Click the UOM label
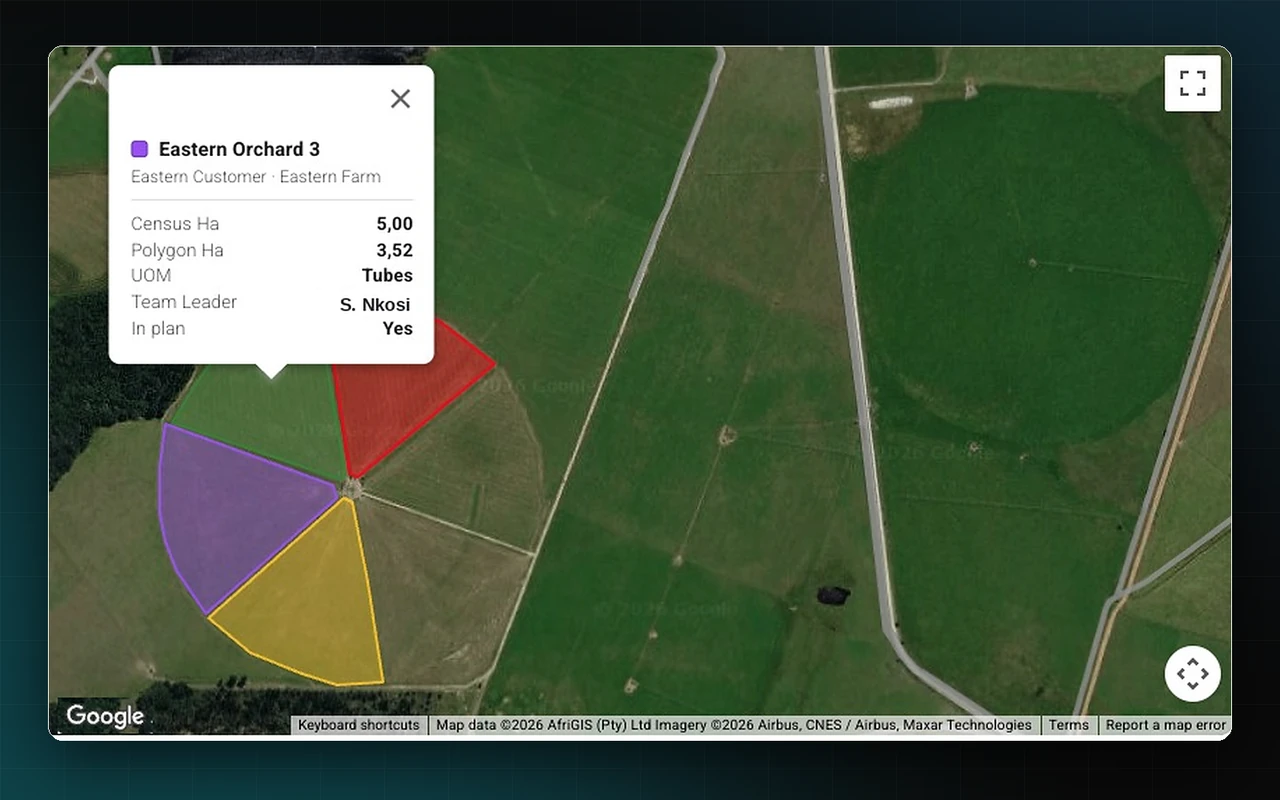Image resolution: width=1280 pixels, height=800 pixels. [151, 275]
